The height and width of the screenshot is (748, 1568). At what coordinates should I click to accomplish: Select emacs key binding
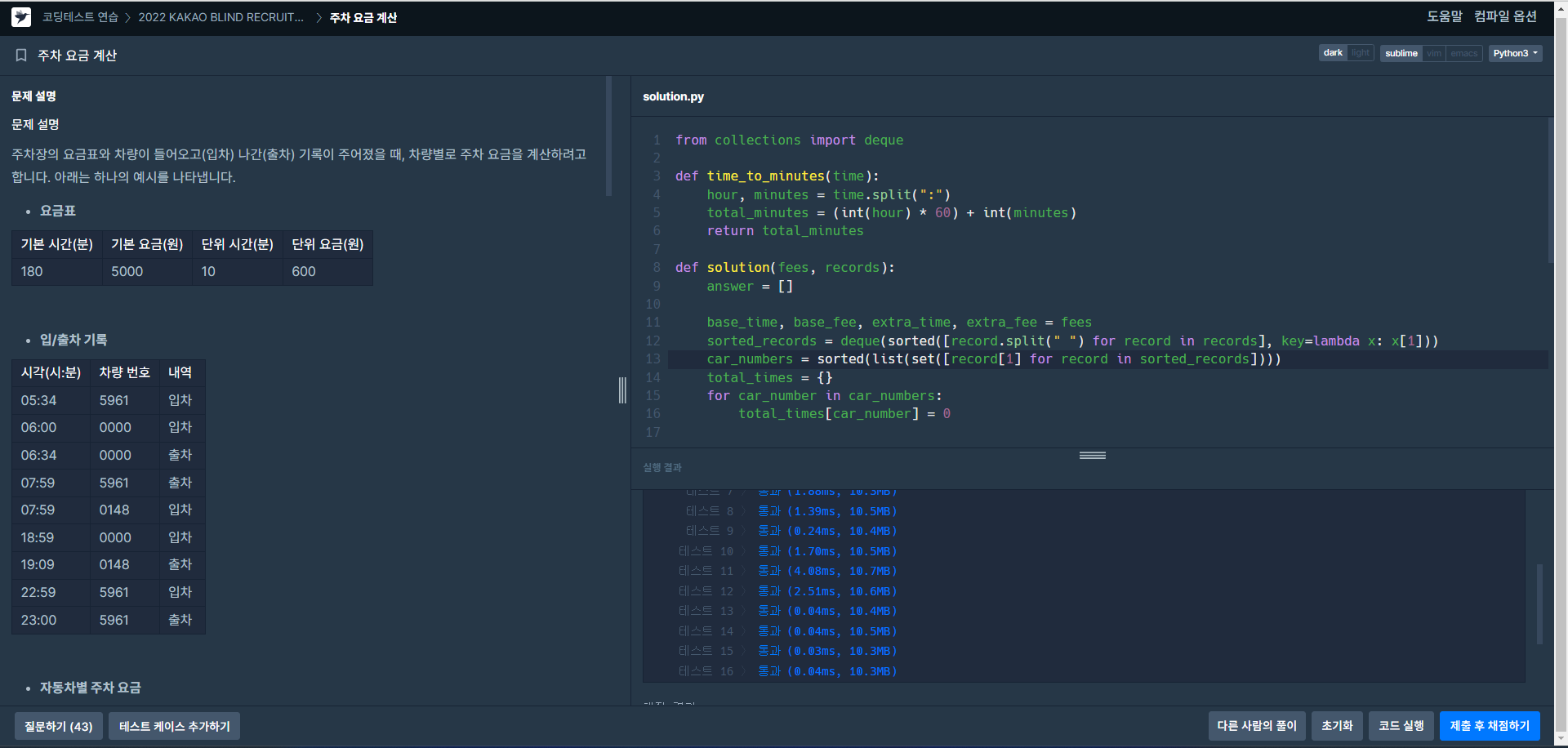click(x=1464, y=53)
